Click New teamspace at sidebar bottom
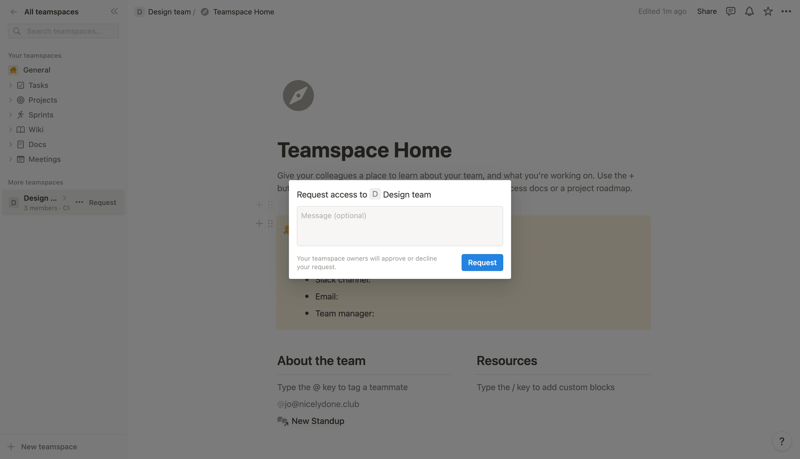Screen dimensions: 800x459 [49, 446]
